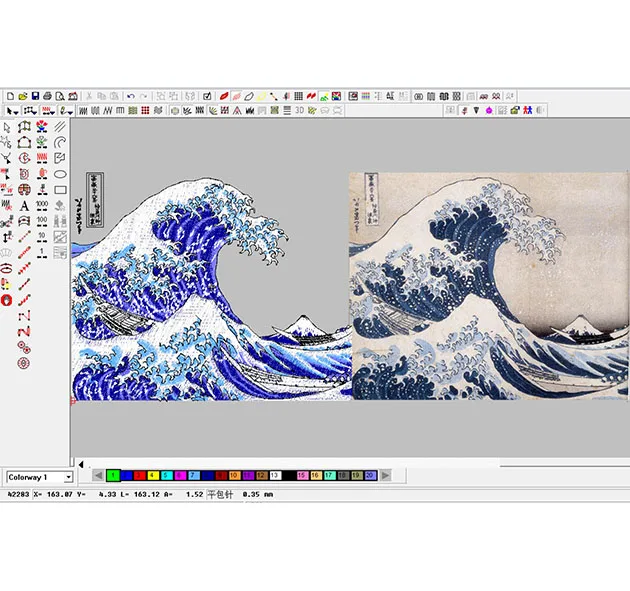The height and width of the screenshot is (591, 630).
Task: Click the 3D view icon
Action: (x=299, y=110)
